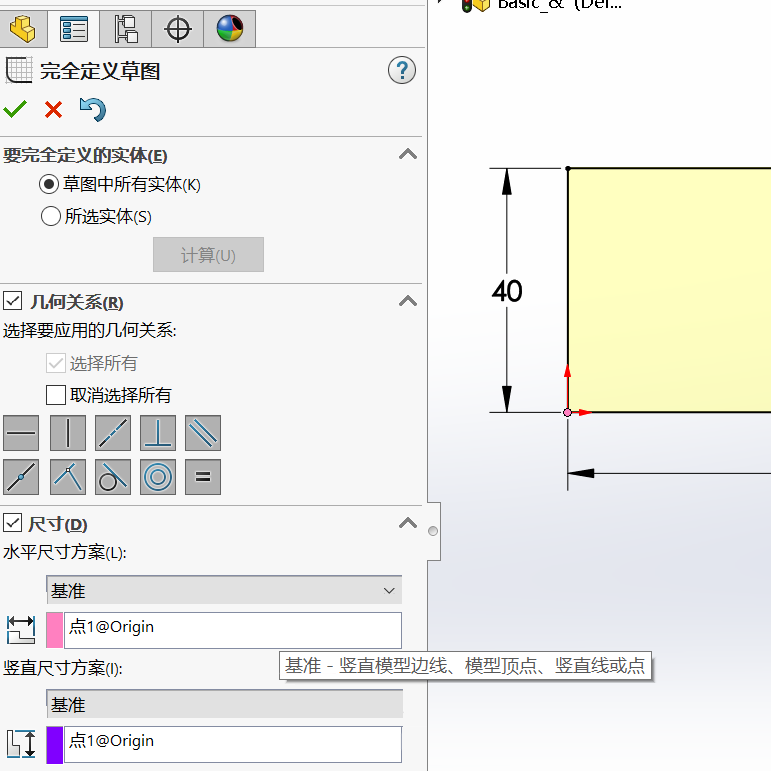Select the 所选实体 radio button
771x771 pixels.
coord(50,216)
